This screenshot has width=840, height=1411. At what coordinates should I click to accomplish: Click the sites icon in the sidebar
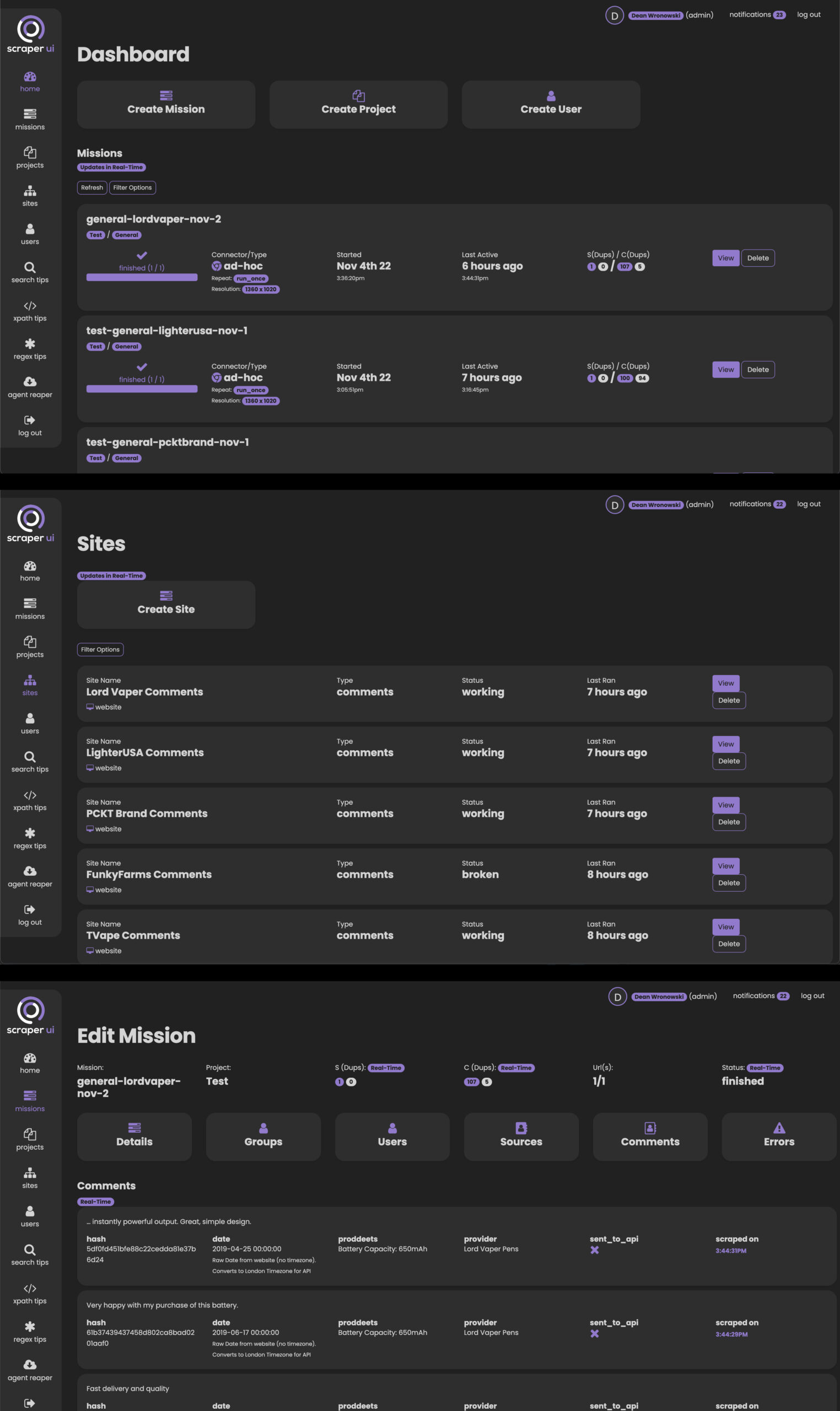30,192
